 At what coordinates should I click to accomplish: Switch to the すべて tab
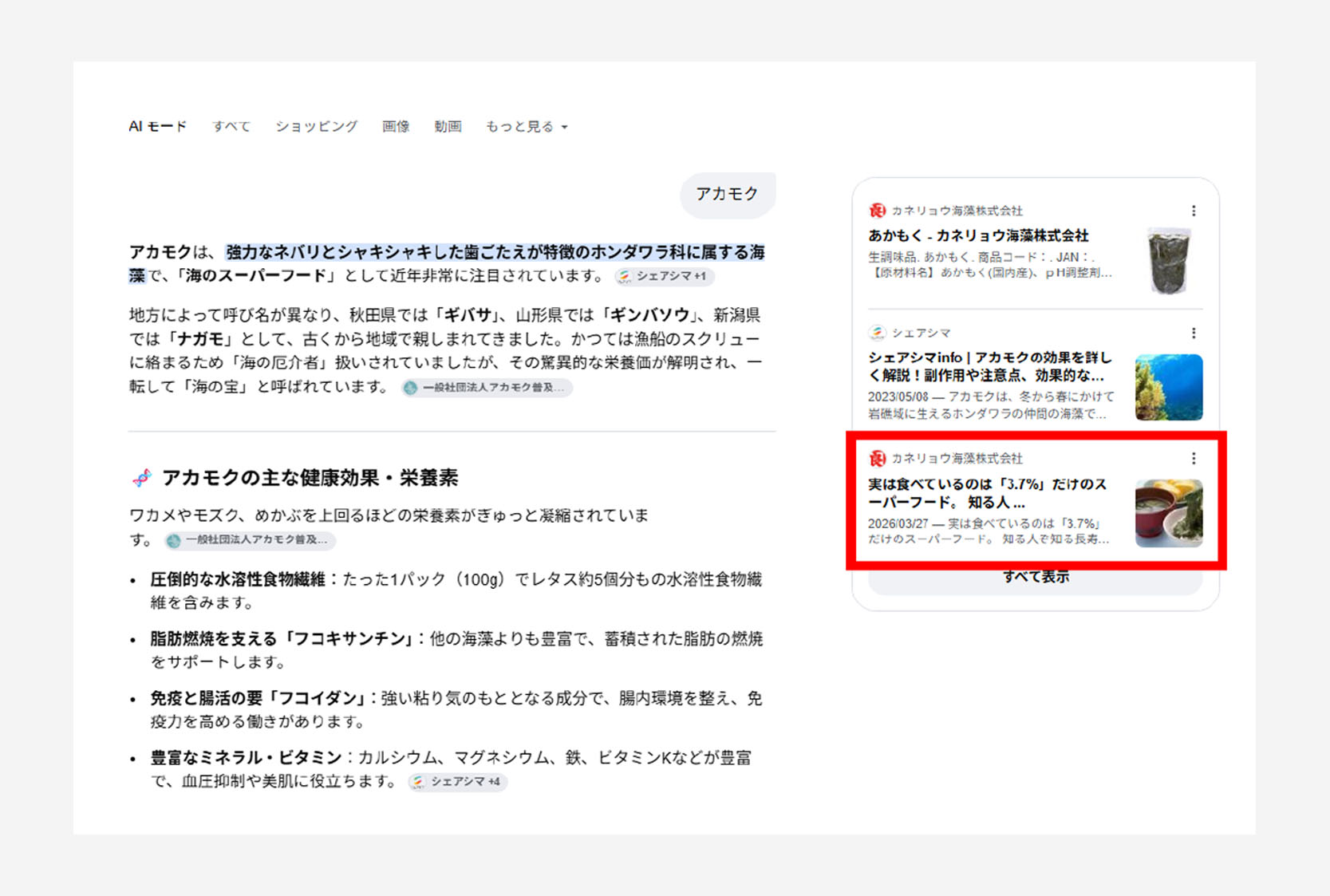tap(231, 126)
